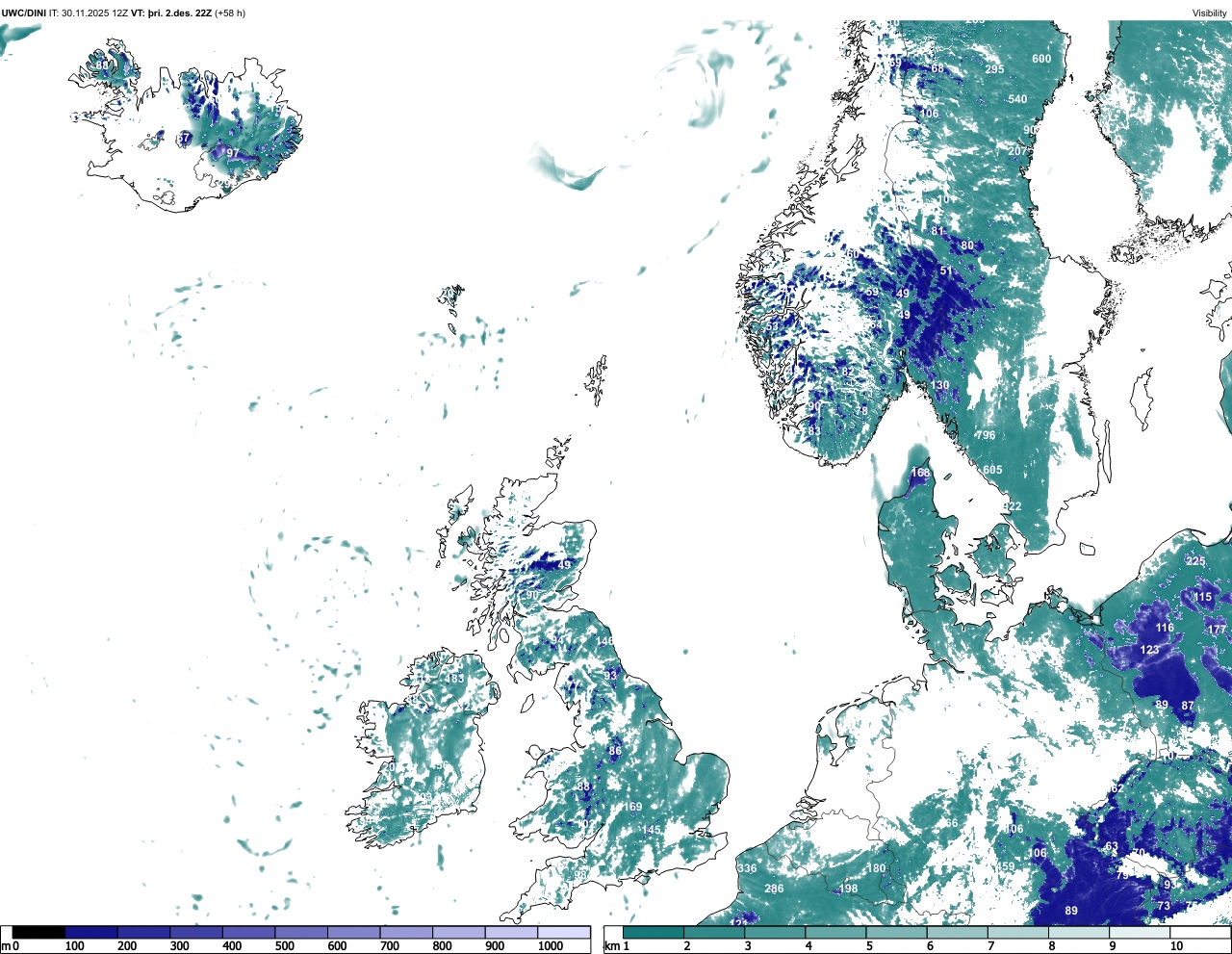
Task: Click the 200–300 m legend swatch
Action: (x=143, y=932)
